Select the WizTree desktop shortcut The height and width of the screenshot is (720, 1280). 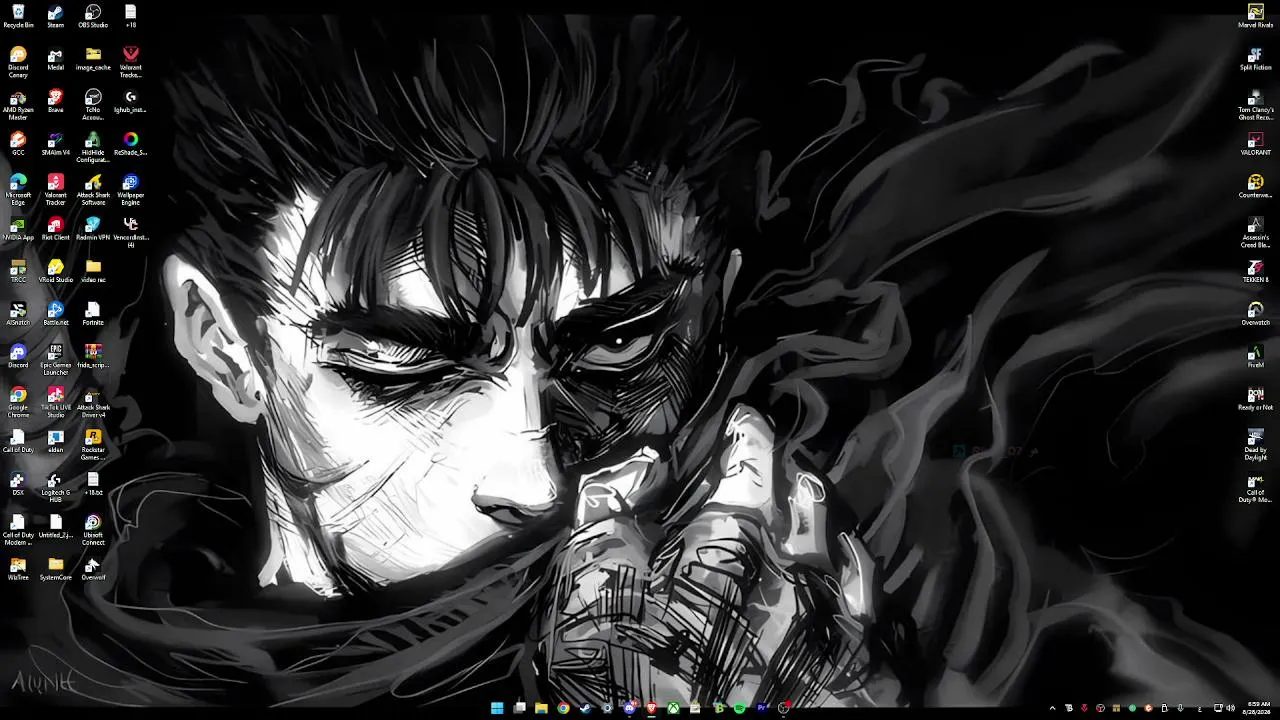[18, 569]
